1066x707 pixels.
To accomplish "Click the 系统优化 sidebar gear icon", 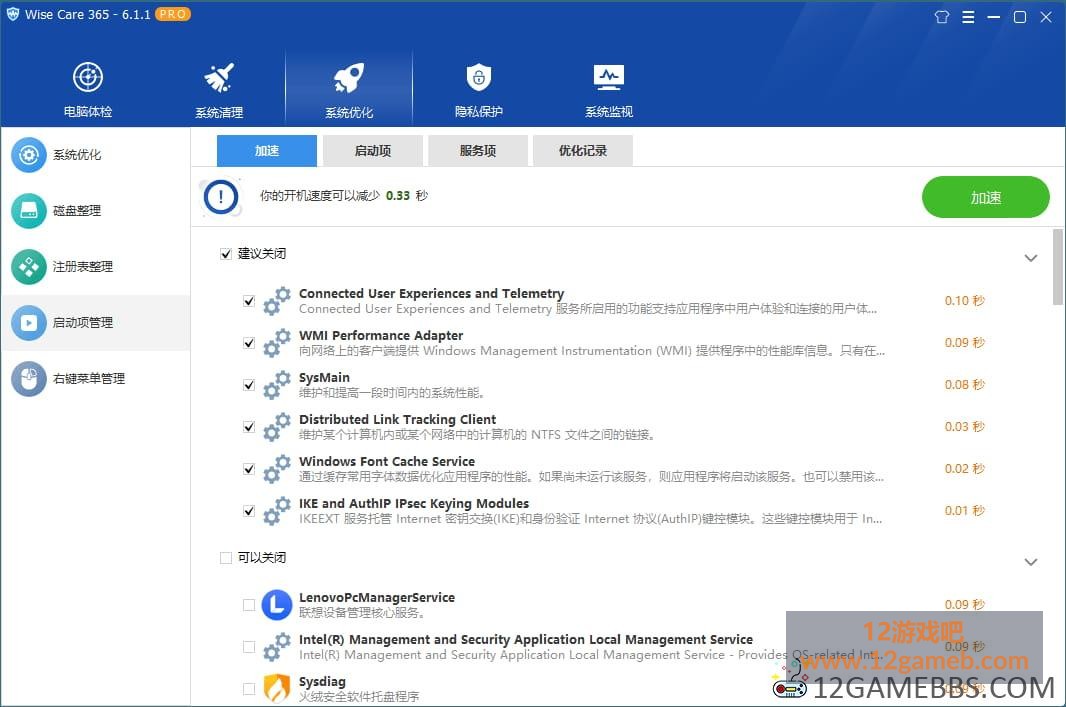I will (29, 155).
